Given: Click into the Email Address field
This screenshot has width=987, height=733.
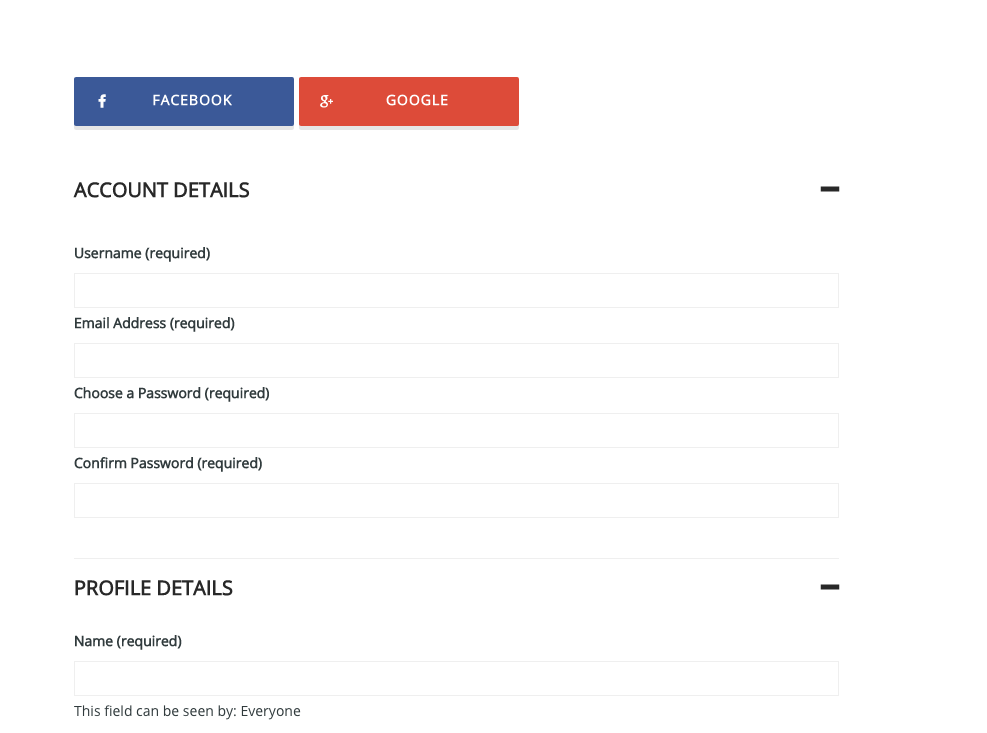Looking at the screenshot, I should (x=456, y=361).
